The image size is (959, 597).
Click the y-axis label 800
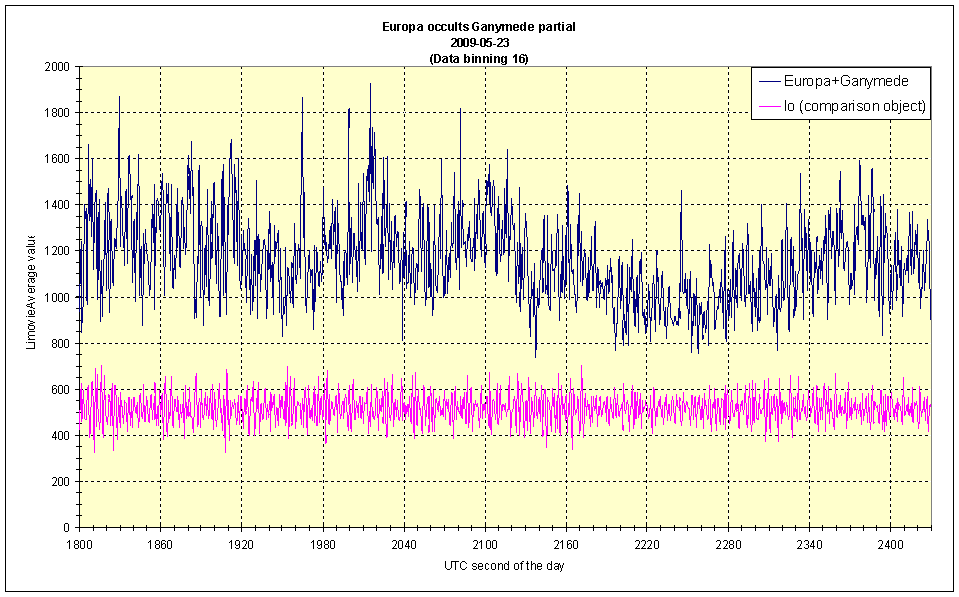pyautogui.click(x=60, y=343)
